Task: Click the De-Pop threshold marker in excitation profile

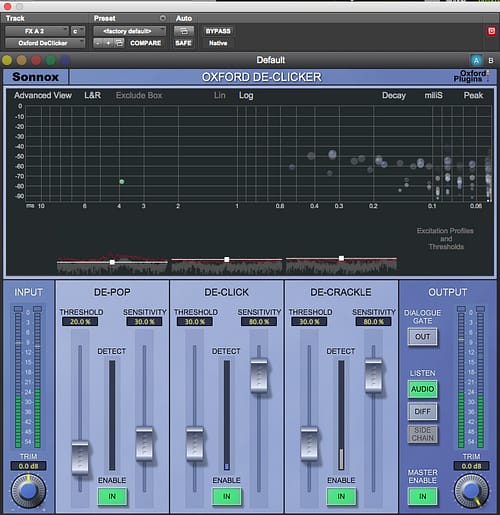Action: pos(112,262)
